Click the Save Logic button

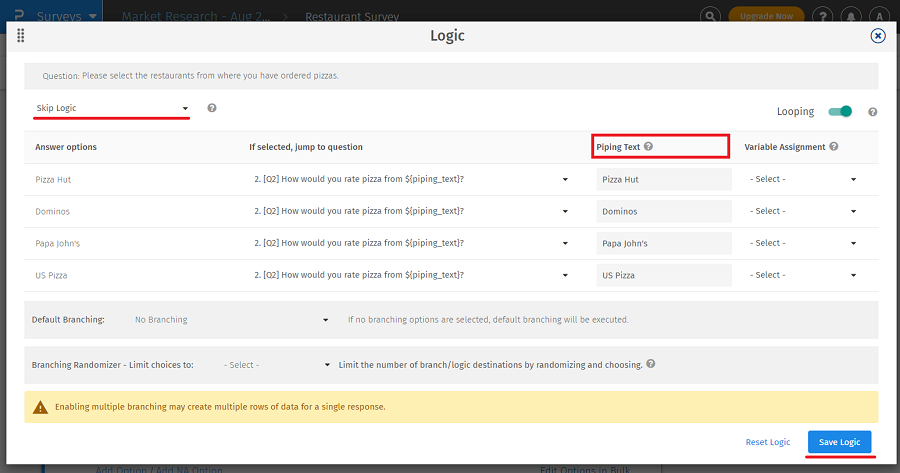point(839,442)
